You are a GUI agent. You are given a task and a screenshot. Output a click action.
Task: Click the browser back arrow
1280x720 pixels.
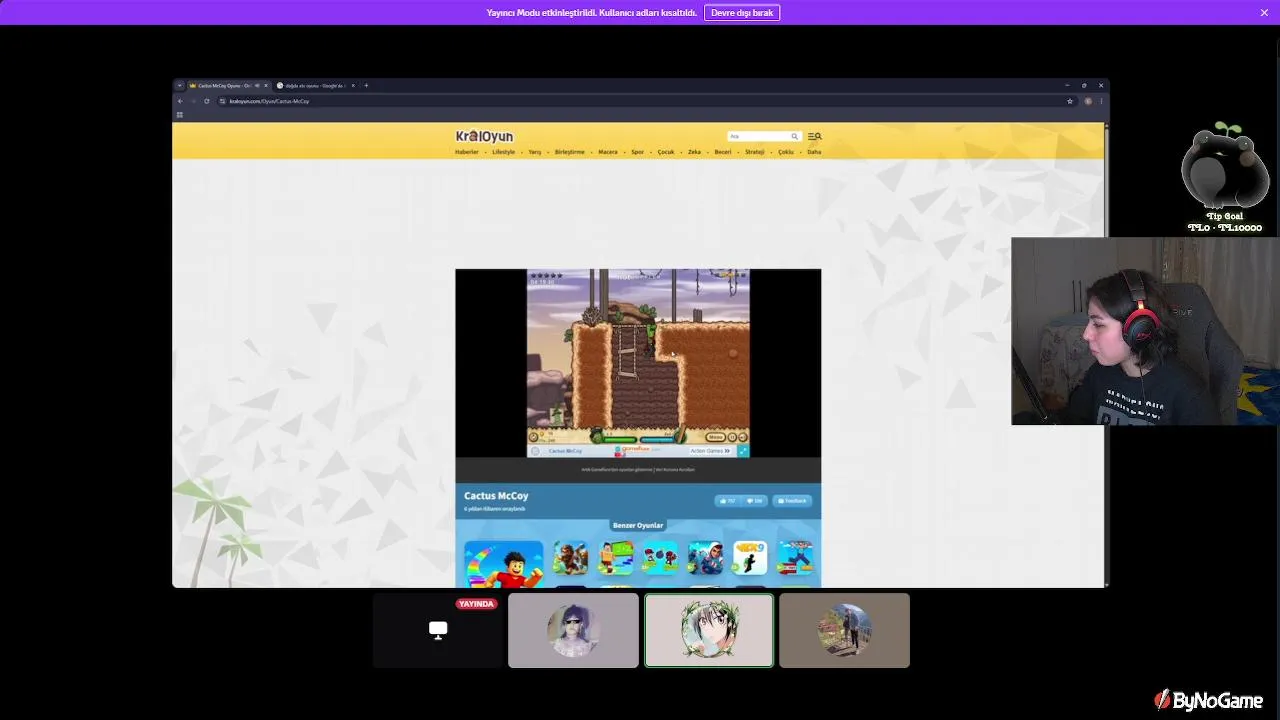pyautogui.click(x=181, y=101)
